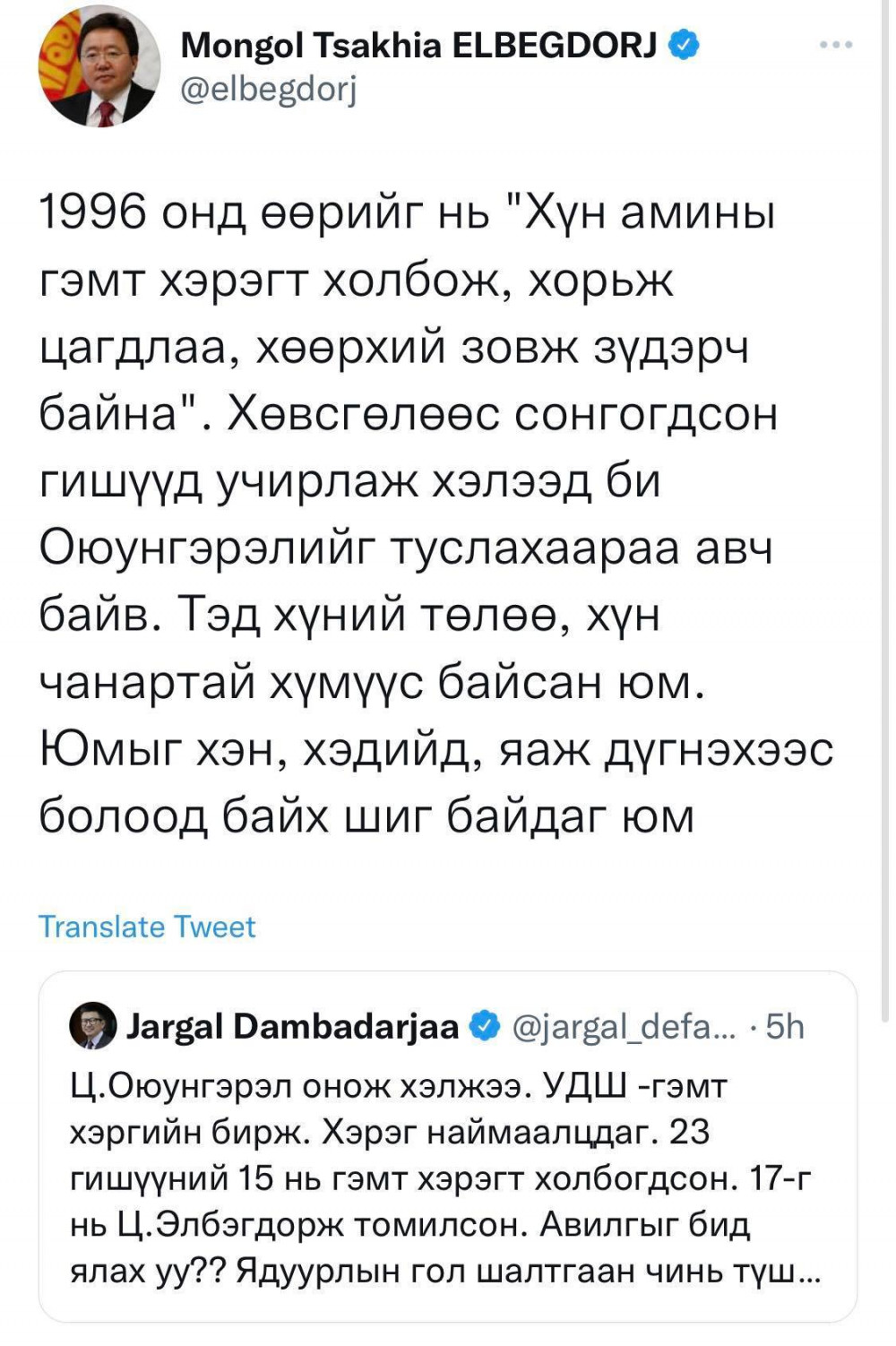The width and height of the screenshot is (896, 1346).
Task: Click the truncated @jargal_defa handle
Action: pos(624,1026)
